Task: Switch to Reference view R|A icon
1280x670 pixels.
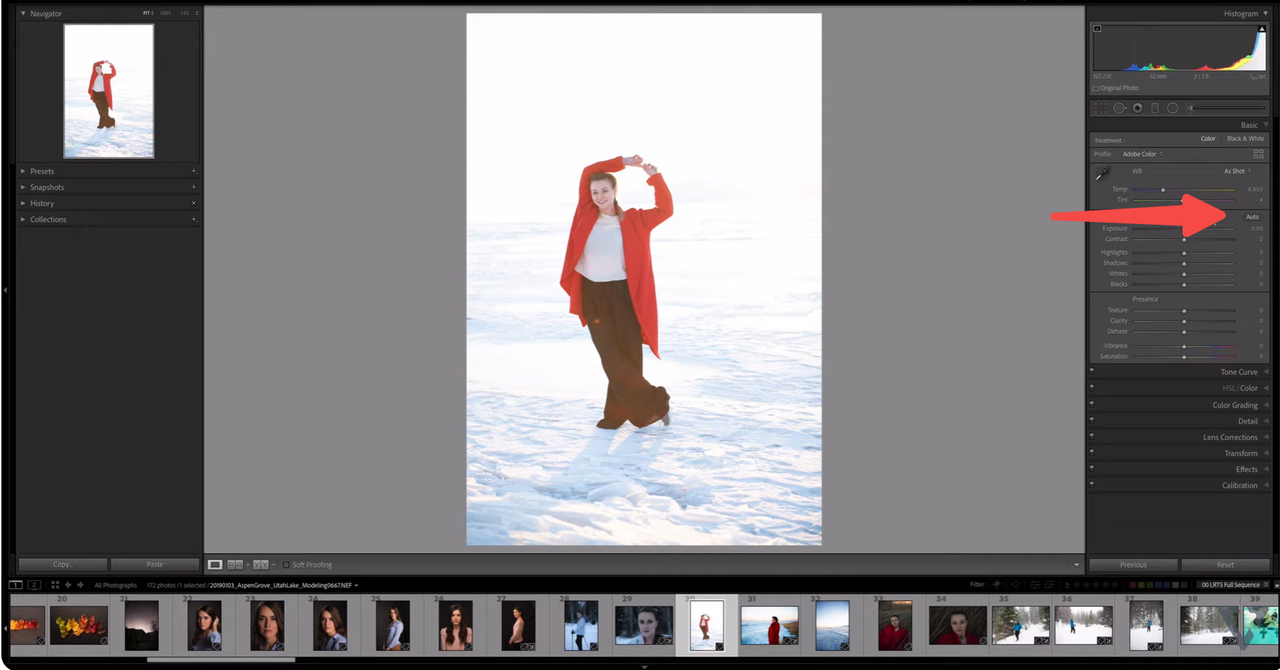Action: click(235, 565)
